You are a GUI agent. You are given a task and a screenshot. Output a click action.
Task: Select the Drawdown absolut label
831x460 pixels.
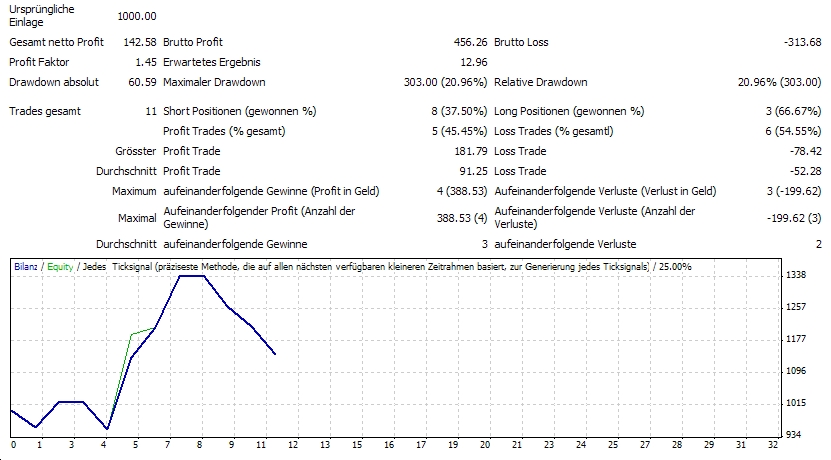(x=54, y=83)
